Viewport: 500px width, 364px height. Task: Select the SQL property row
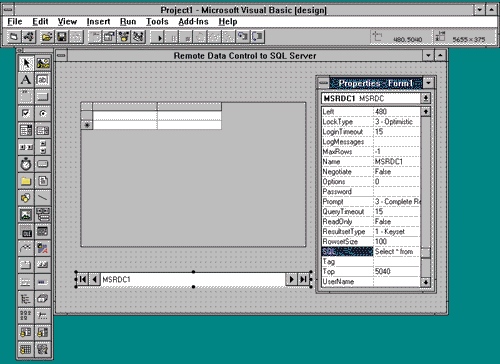(x=371, y=252)
